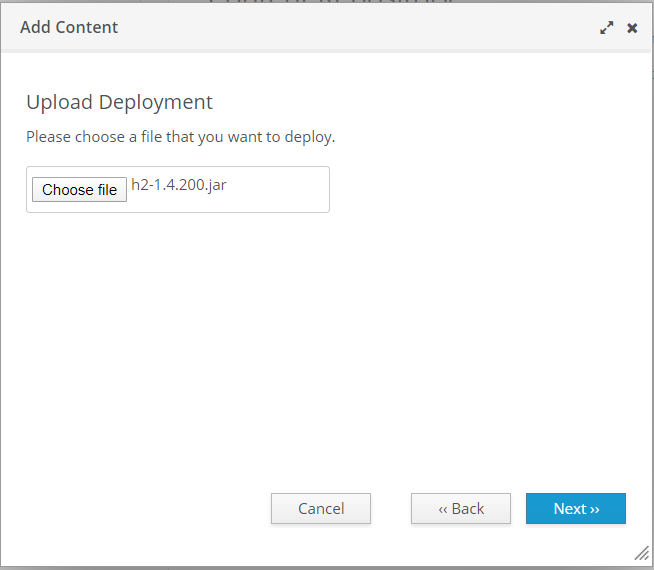Maximize the Add Content dialog
654x570 pixels.
[606, 28]
